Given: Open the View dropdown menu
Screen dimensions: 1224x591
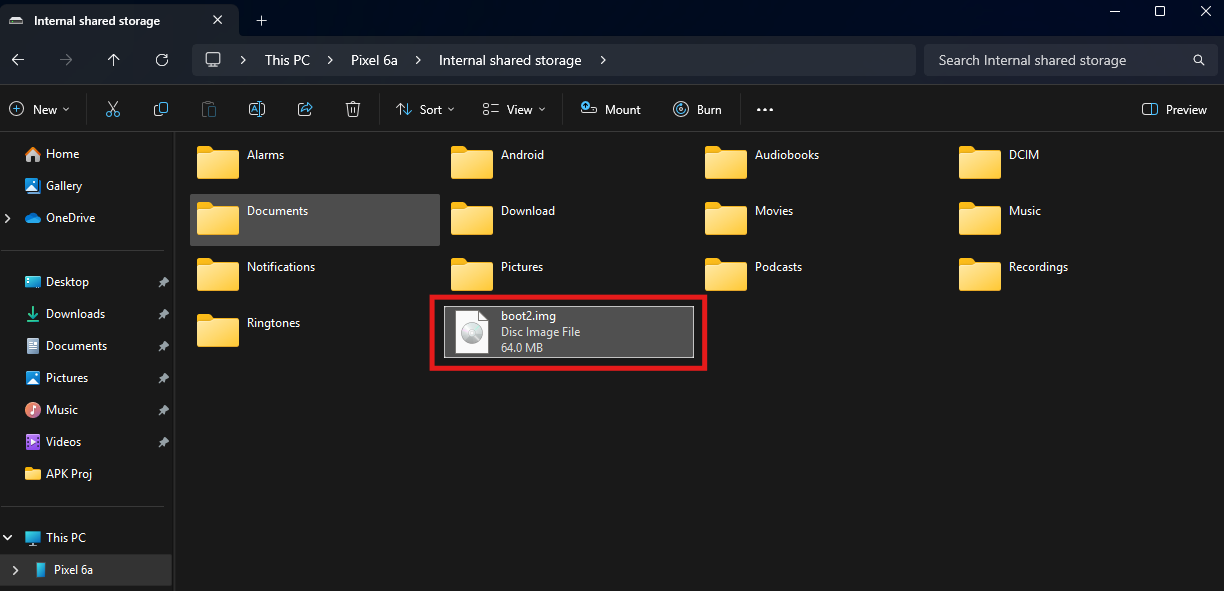Looking at the screenshot, I should point(514,109).
